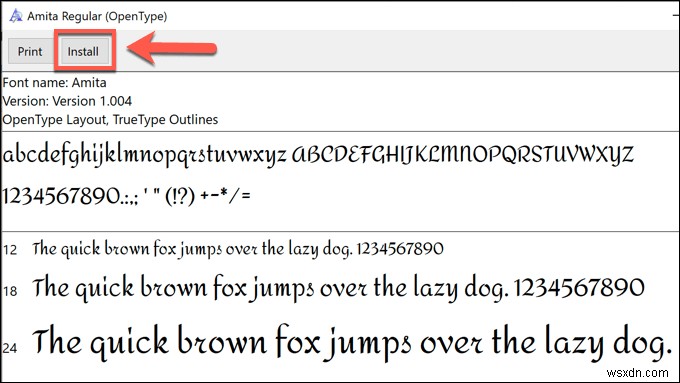Minimize the font viewer window
680x383 pixels.
[x=676, y=16]
